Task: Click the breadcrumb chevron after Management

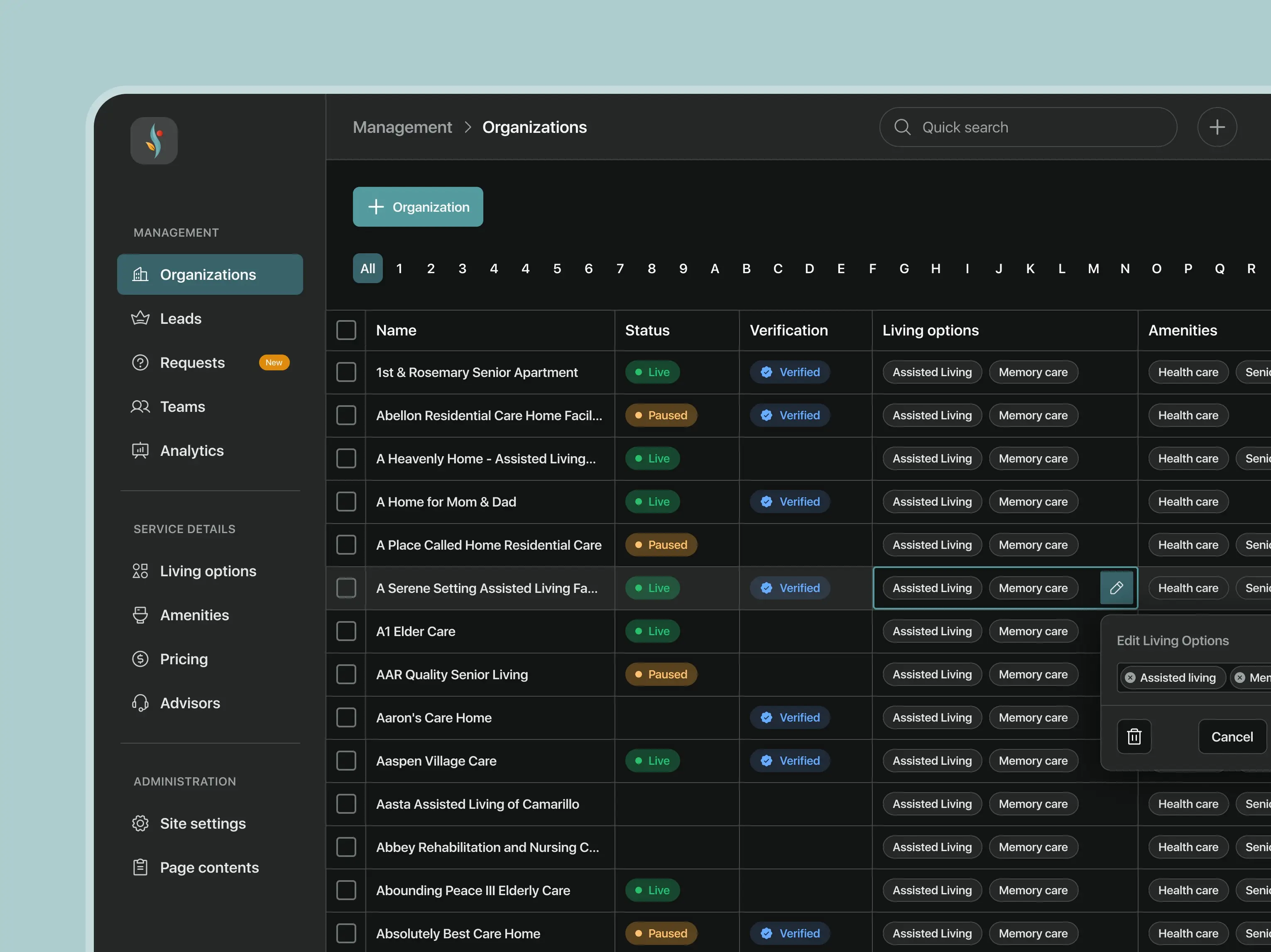Action: (x=468, y=127)
